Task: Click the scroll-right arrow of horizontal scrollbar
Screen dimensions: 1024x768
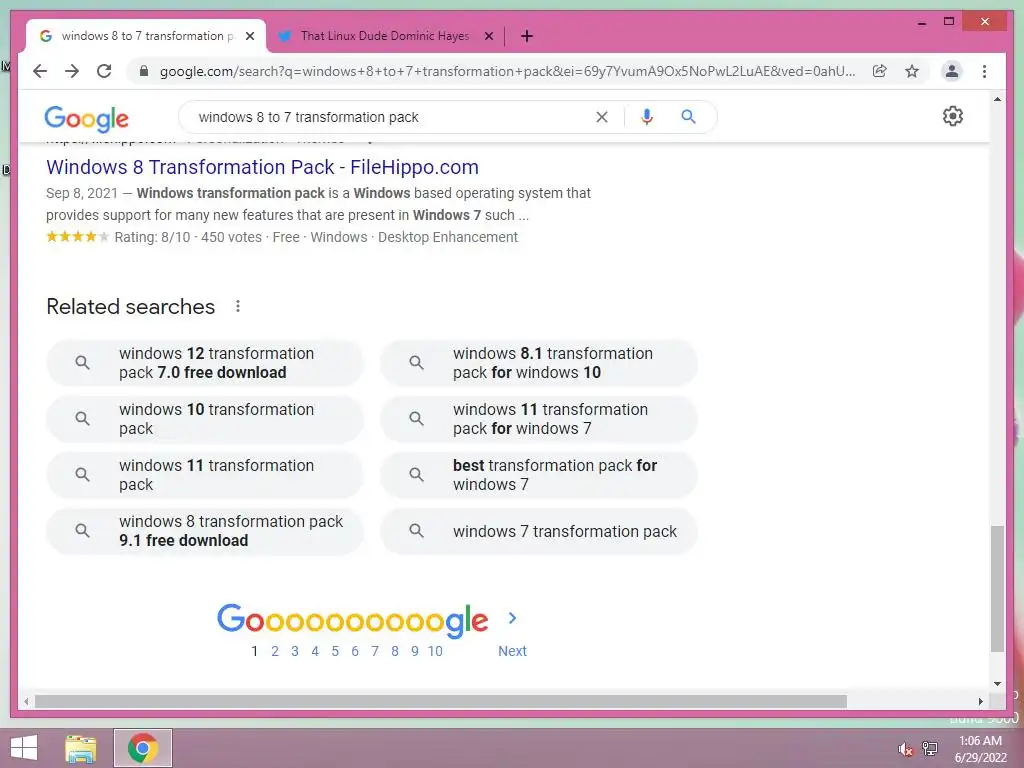Action: [980, 701]
